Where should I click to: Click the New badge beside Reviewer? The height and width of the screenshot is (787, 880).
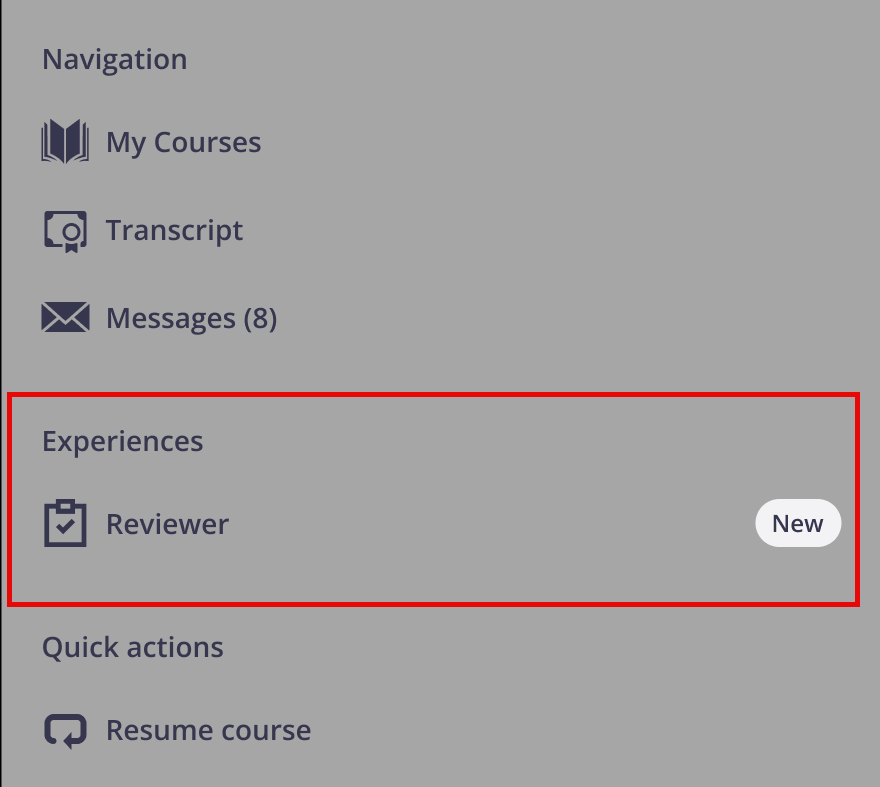(797, 524)
